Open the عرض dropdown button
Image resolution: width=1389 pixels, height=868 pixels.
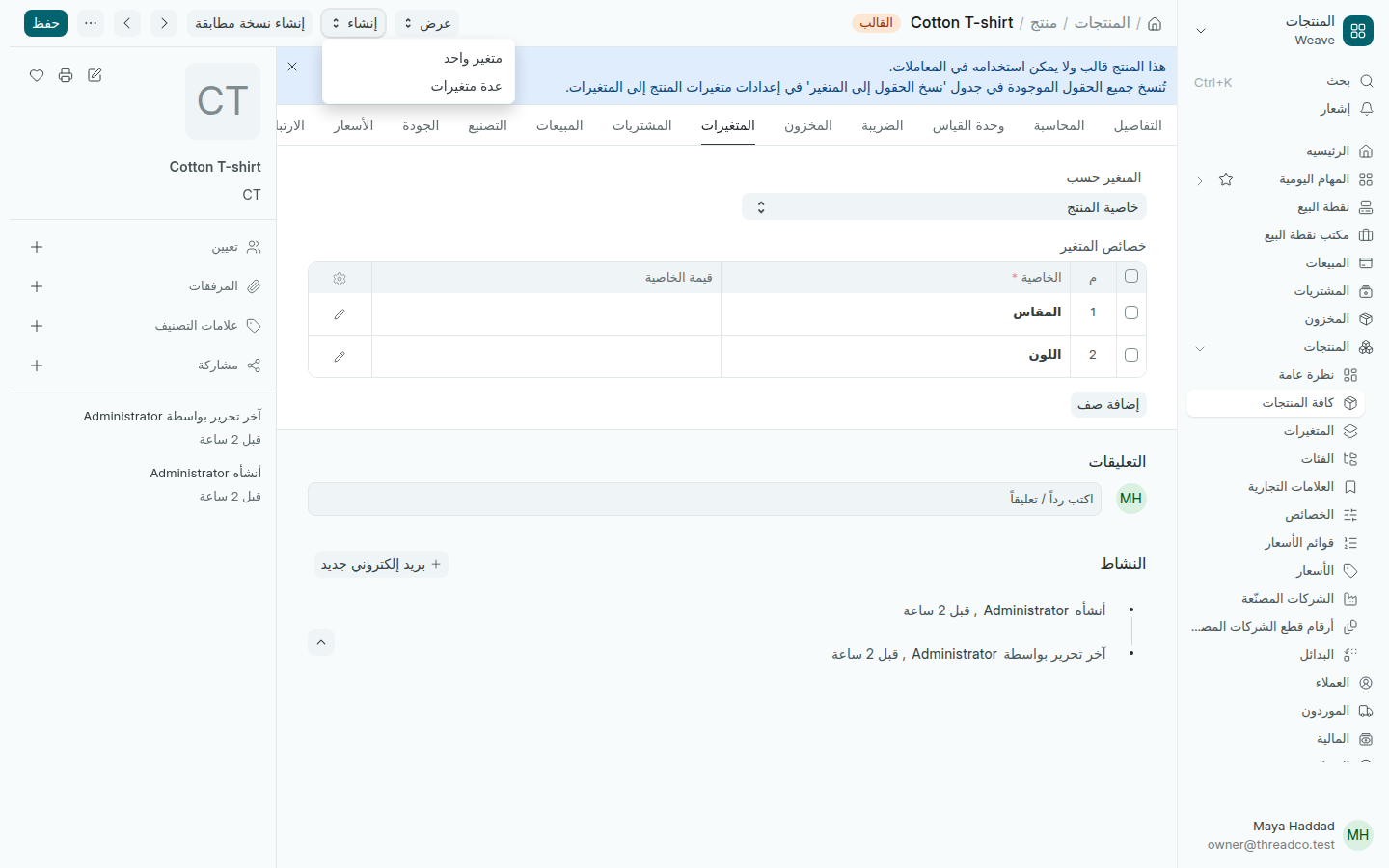click(426, 23)
